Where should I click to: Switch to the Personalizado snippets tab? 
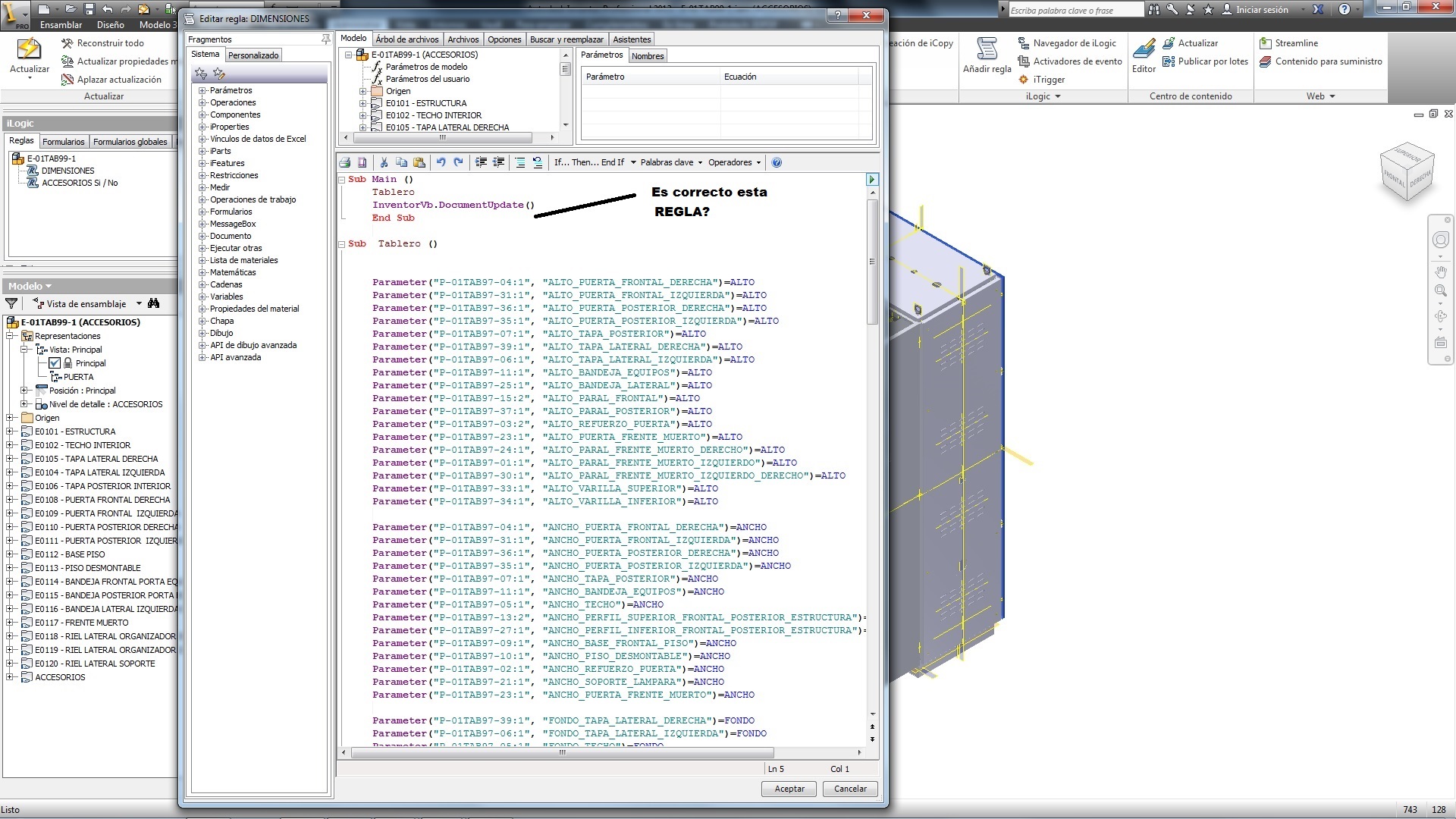coord(253,55)
